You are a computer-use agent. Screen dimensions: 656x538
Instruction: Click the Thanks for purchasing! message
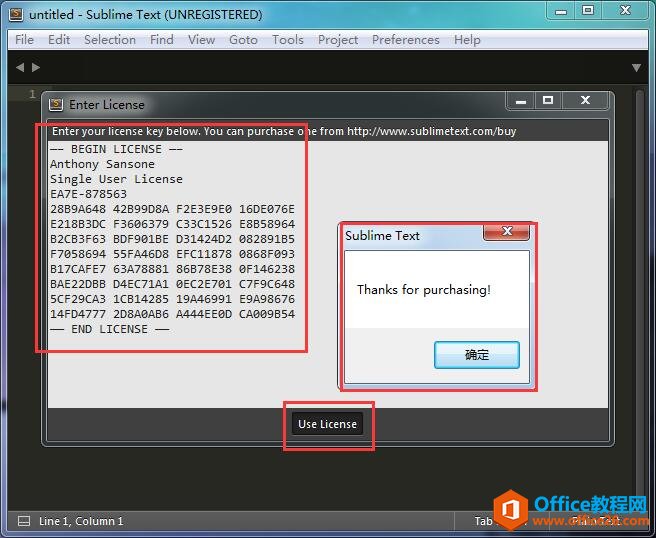[x=423, y=289]
